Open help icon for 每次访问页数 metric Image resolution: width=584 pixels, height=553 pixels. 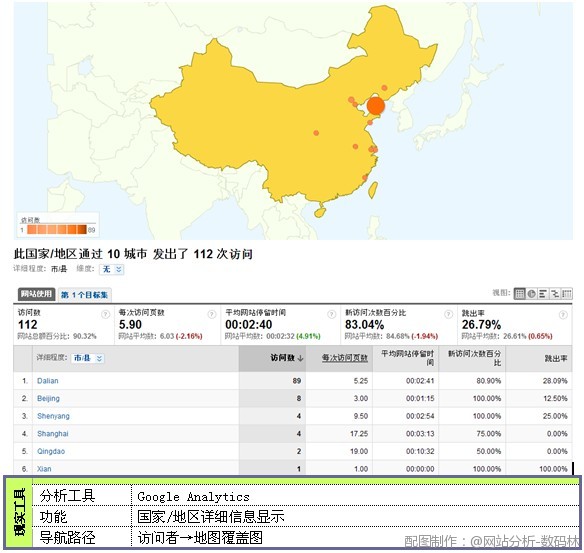pos(212,315)
